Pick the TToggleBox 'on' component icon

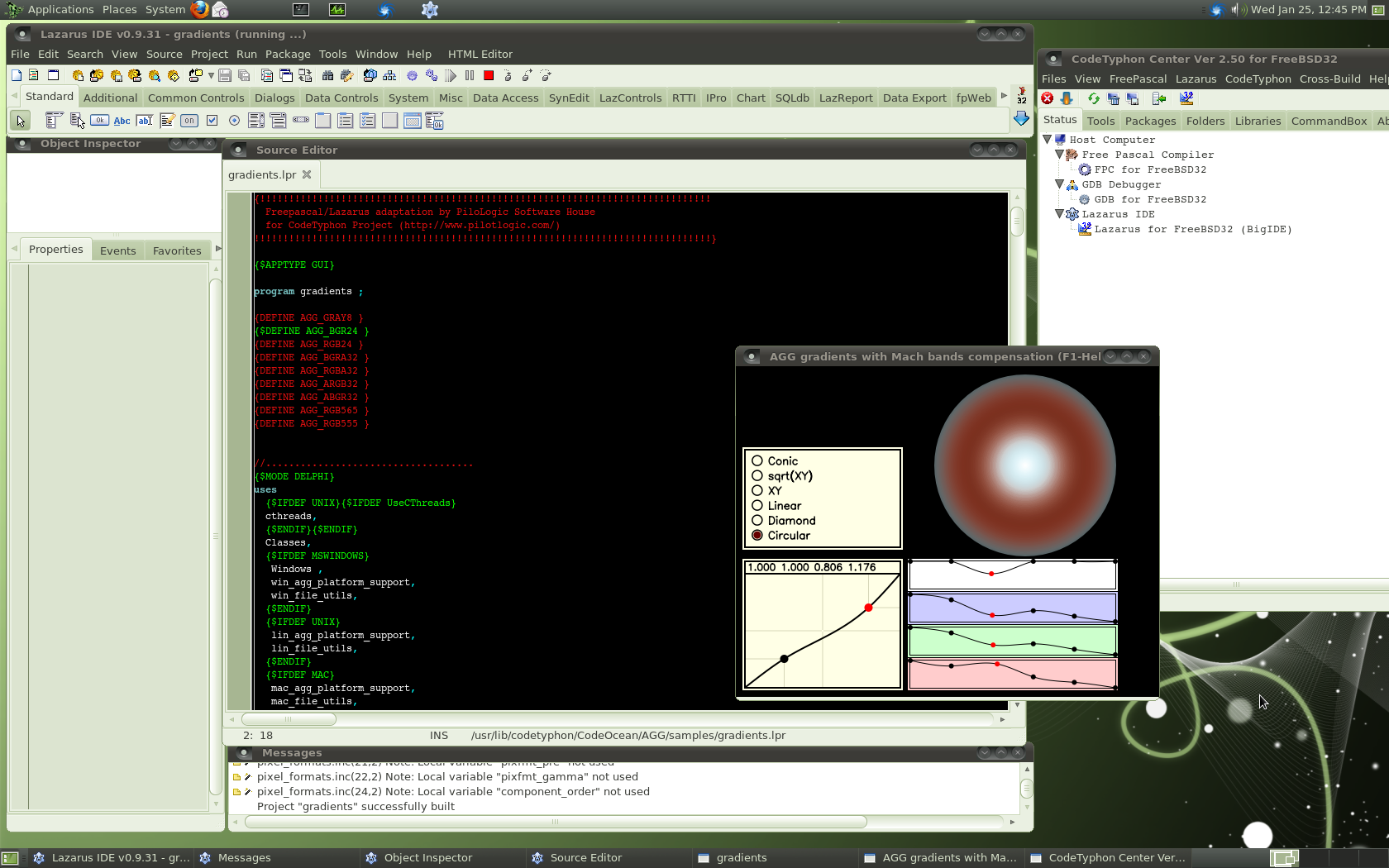coord(189,121)
